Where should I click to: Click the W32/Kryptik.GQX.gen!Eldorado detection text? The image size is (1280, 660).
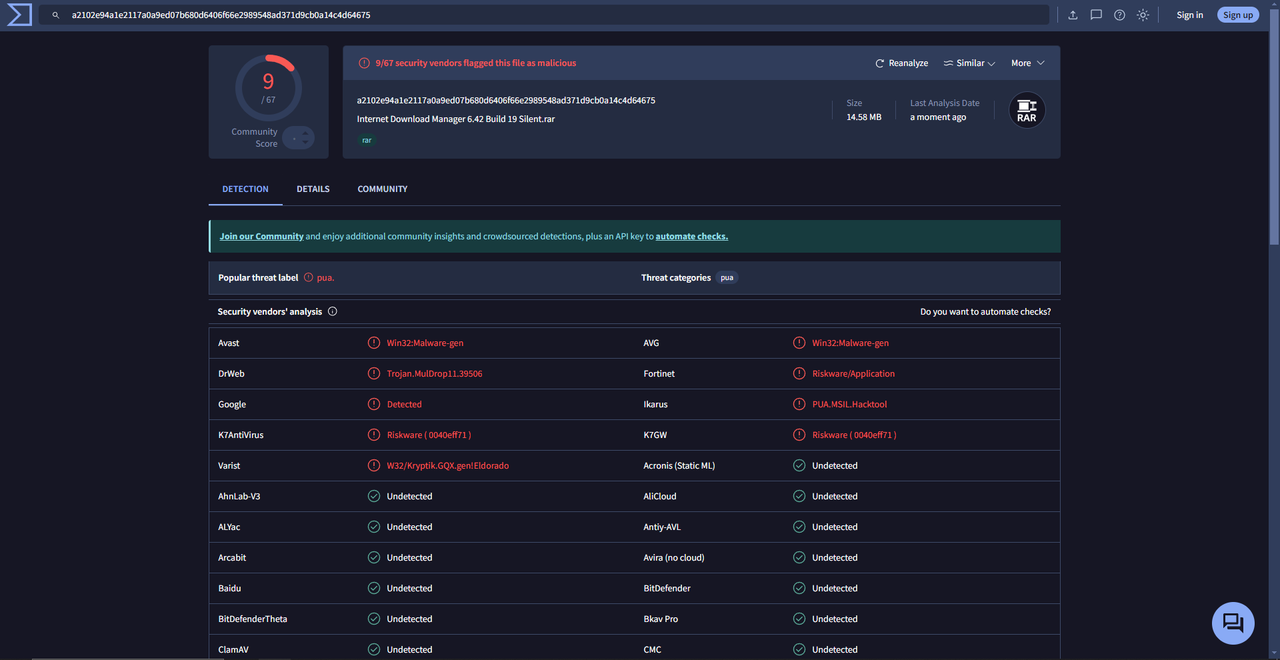(448, 466)
